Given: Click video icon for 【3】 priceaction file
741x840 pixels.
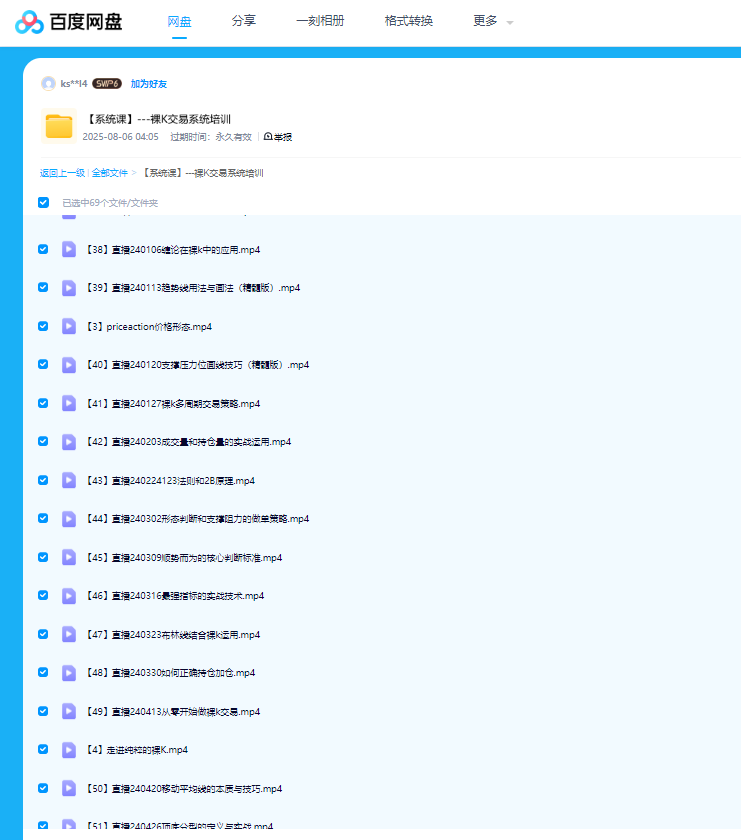Looking at the screenshot, I should (x=69, y=326).
